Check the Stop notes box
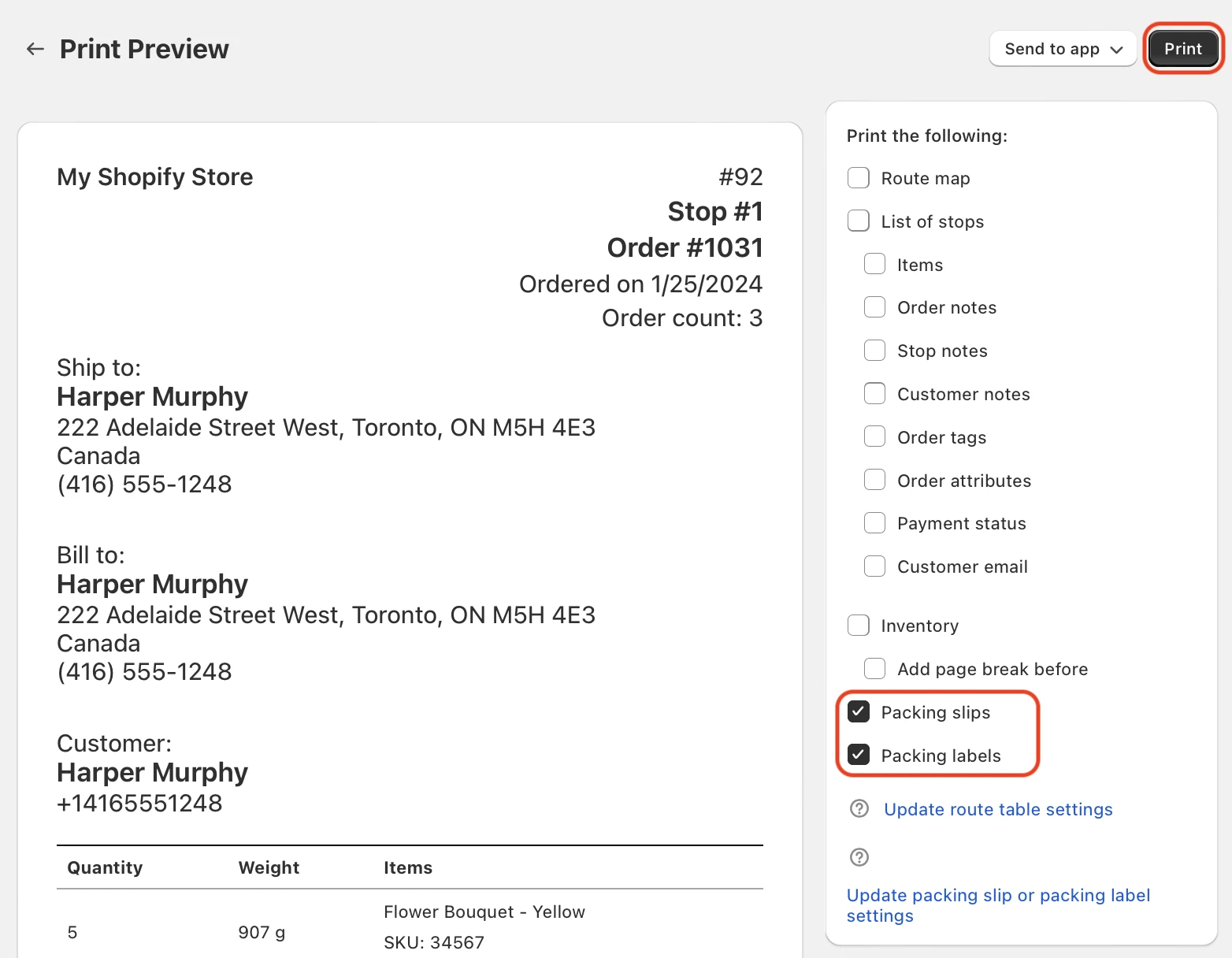Screen dimensions: 1232x958 coord(875,351)
